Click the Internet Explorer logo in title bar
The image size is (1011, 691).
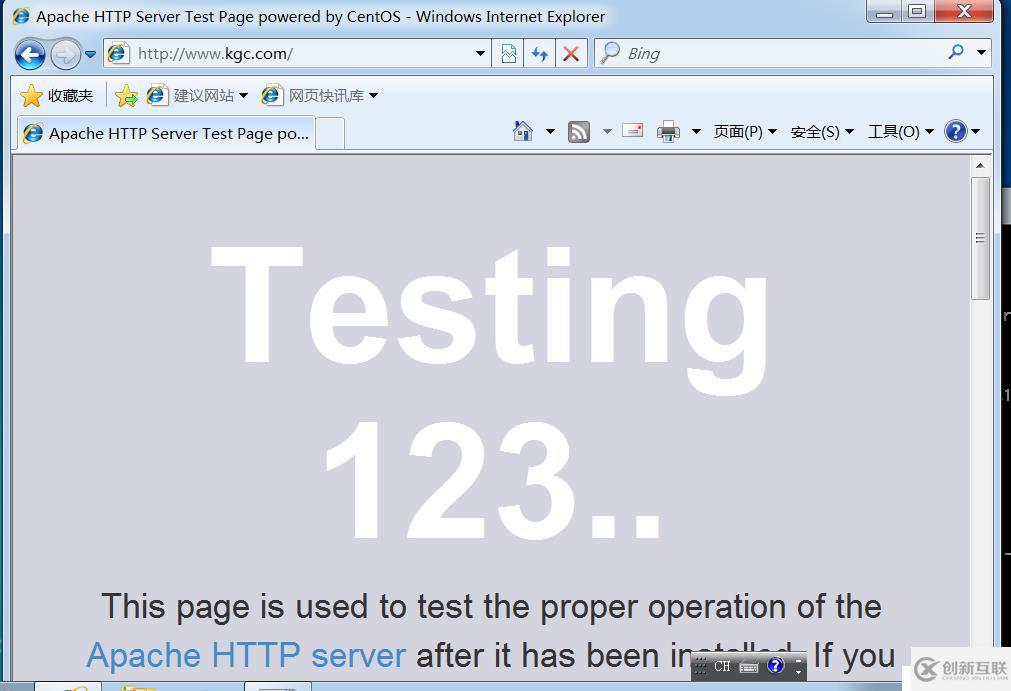pyautogui.click(x=21, y=15)
